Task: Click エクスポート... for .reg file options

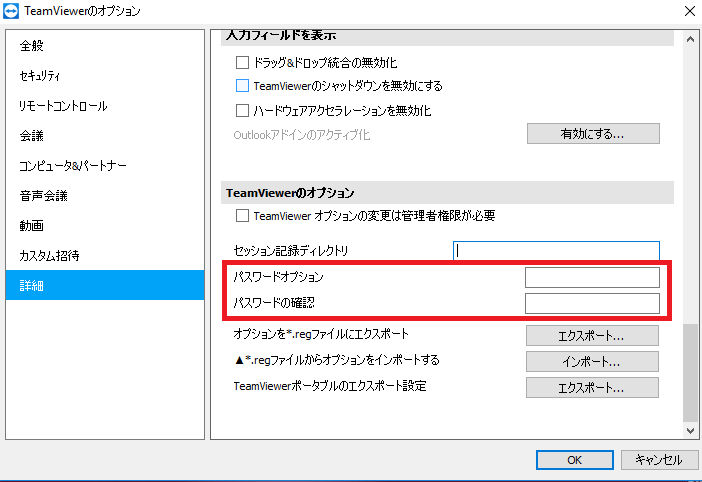Action: 592,336
